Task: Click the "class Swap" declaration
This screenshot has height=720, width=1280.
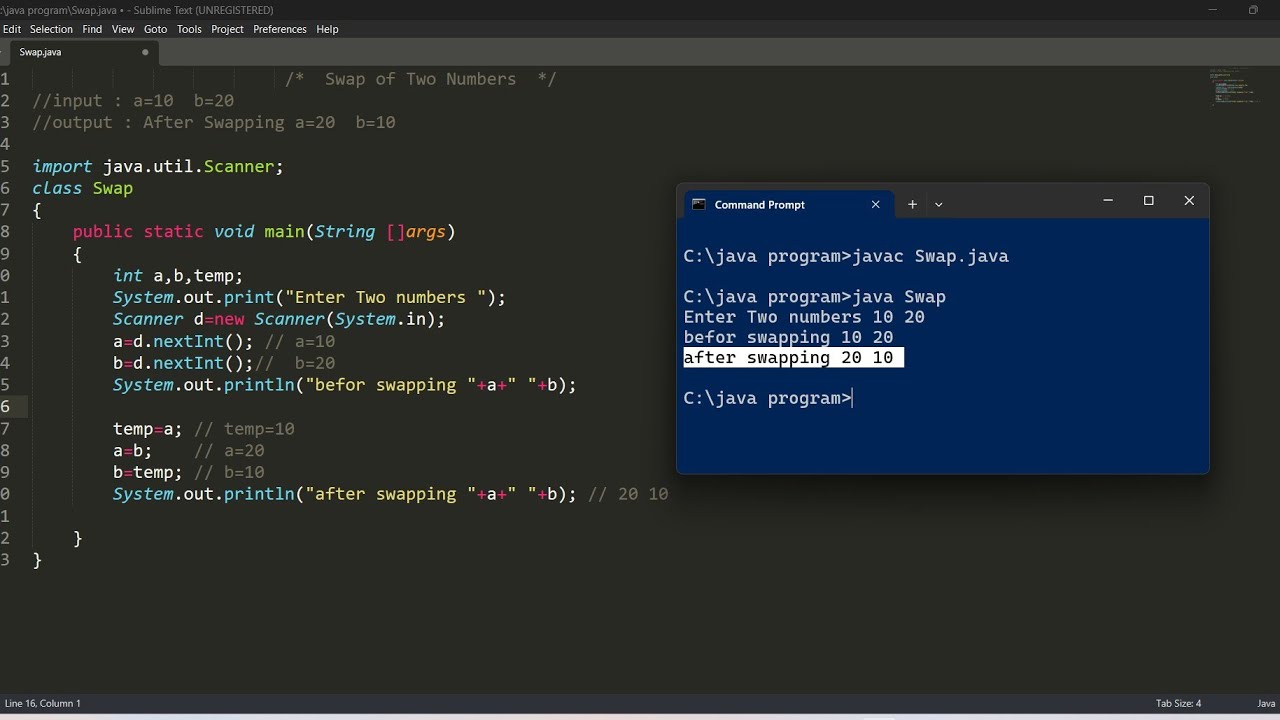Action: click(x=82, y=188)
